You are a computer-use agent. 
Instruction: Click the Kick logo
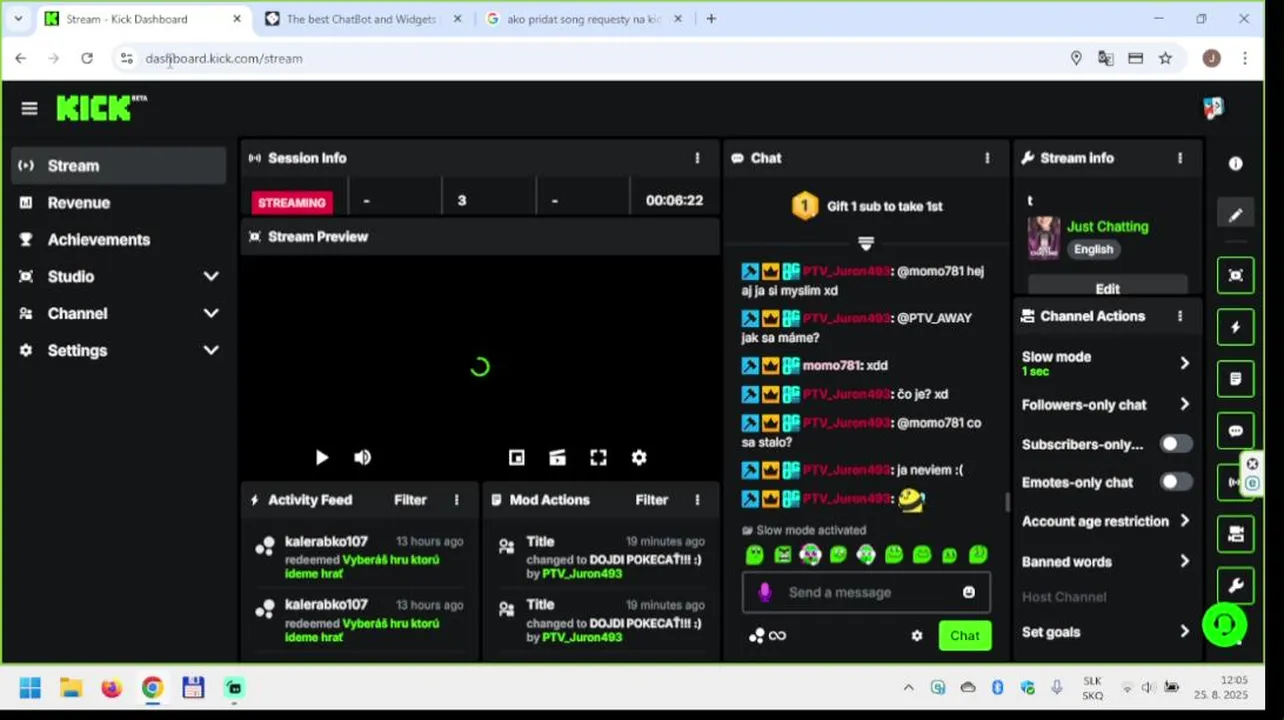[x=101, y=108]
